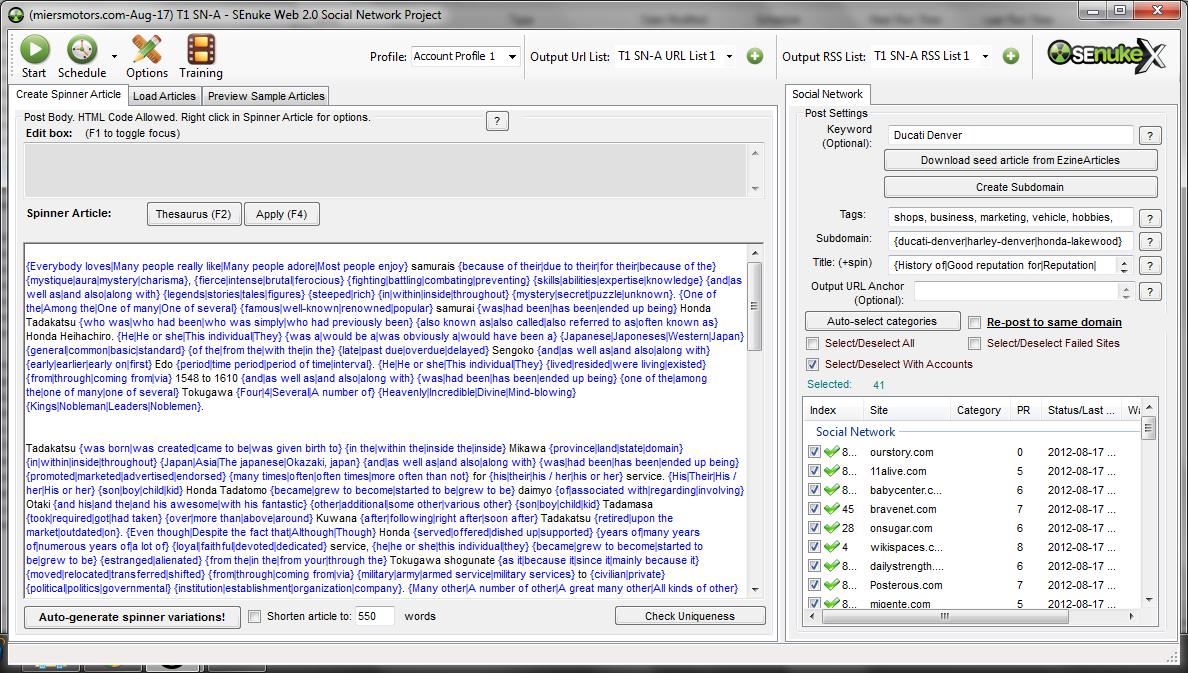Sort by the Index column header
Viewport: 1188px width, 673px height.
pyautogui.click(x=833, y=410)
